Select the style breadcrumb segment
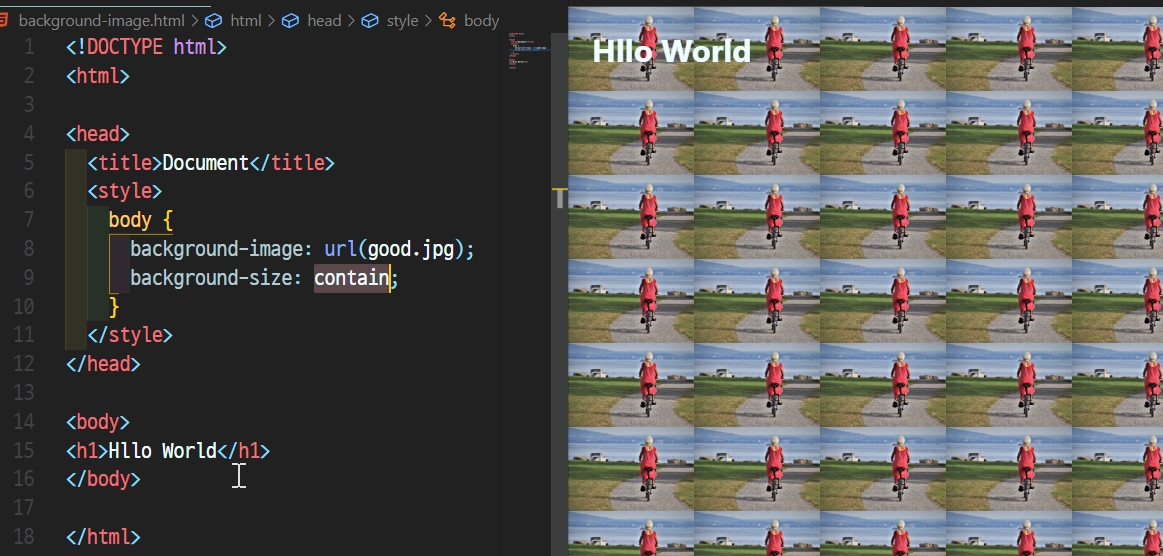The width and height of the screenshot is (1163, 556). (x=403, y=21)
